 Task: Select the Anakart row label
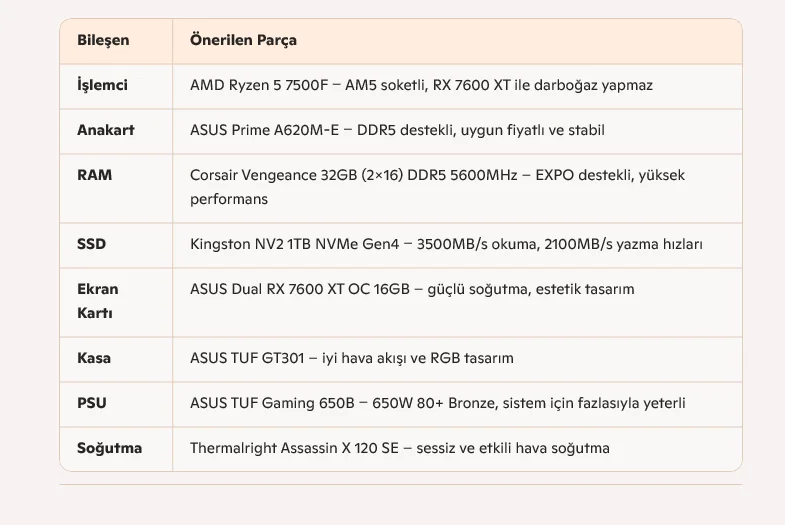[x=106, y=130]
